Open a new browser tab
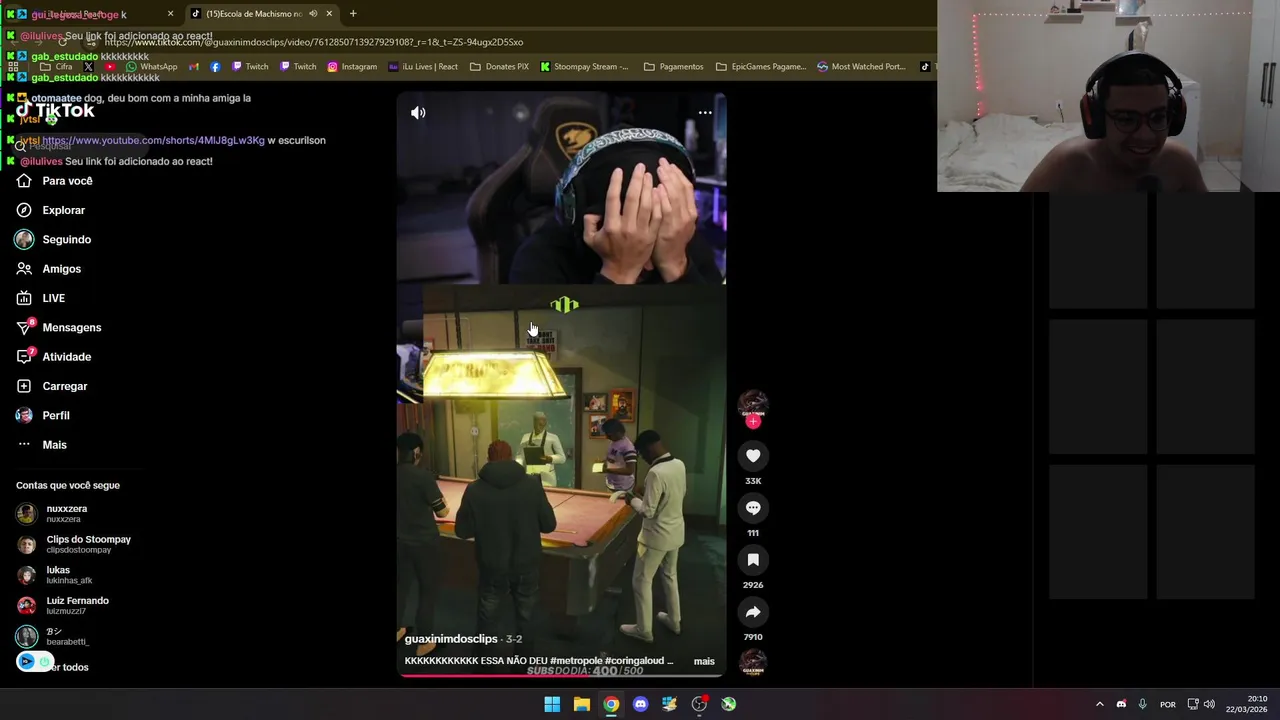 (353, 14)
